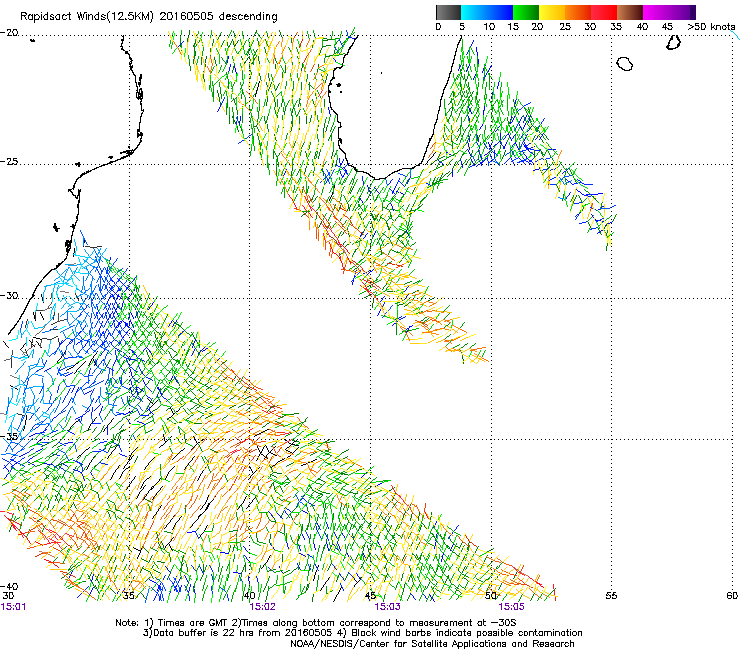Click the island outline at top right corner
Viewport: 740px width, 650px height.
click(673, 42)
